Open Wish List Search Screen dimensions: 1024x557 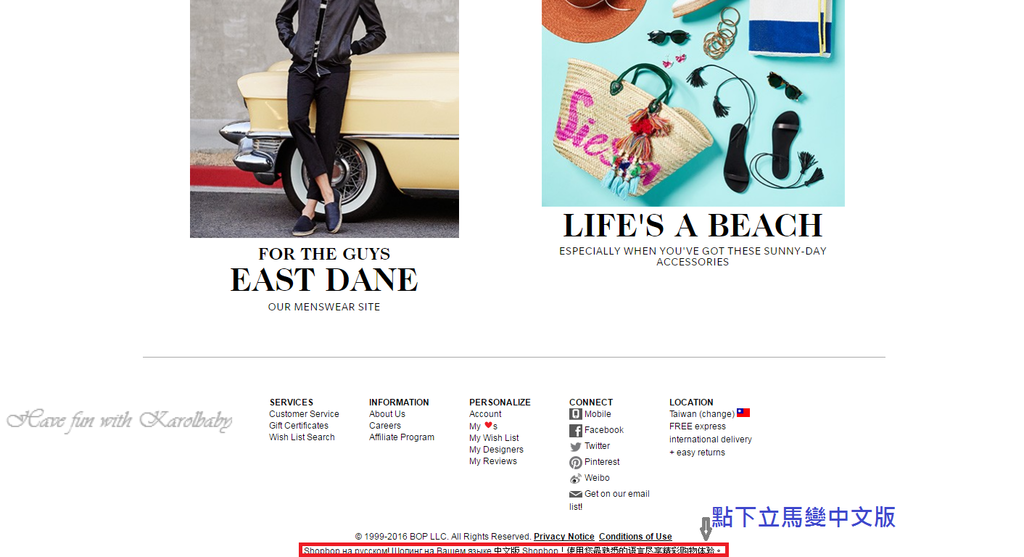(302, 438)
